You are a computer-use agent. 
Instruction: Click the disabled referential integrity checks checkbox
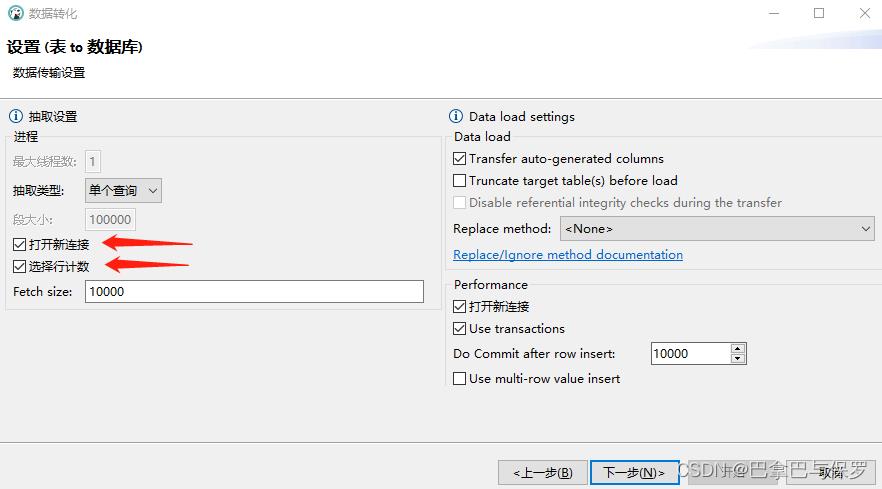coord(460,203)
